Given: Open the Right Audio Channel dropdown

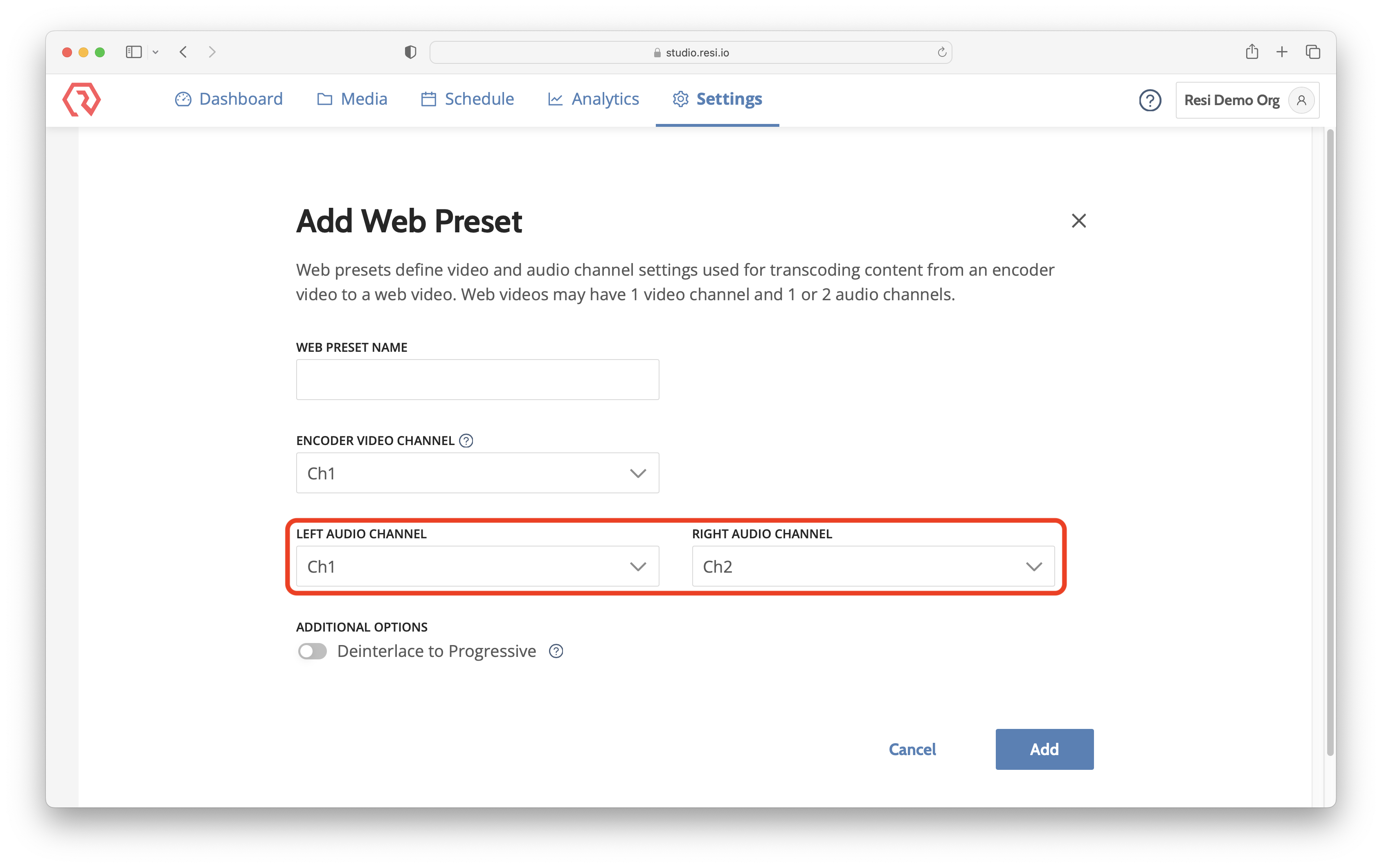Looking at the screenshot, I should pyautogui.click(x=872, y=567).
